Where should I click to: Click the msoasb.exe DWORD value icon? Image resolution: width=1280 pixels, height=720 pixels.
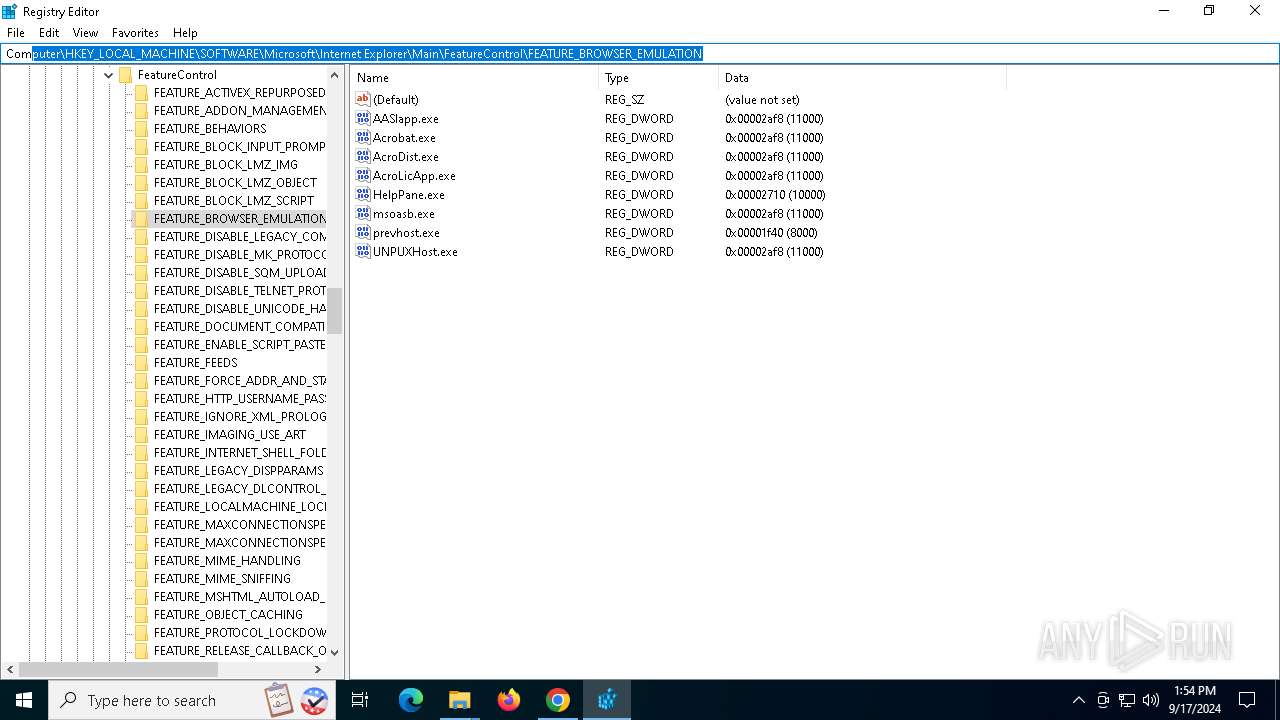[363, 213]
